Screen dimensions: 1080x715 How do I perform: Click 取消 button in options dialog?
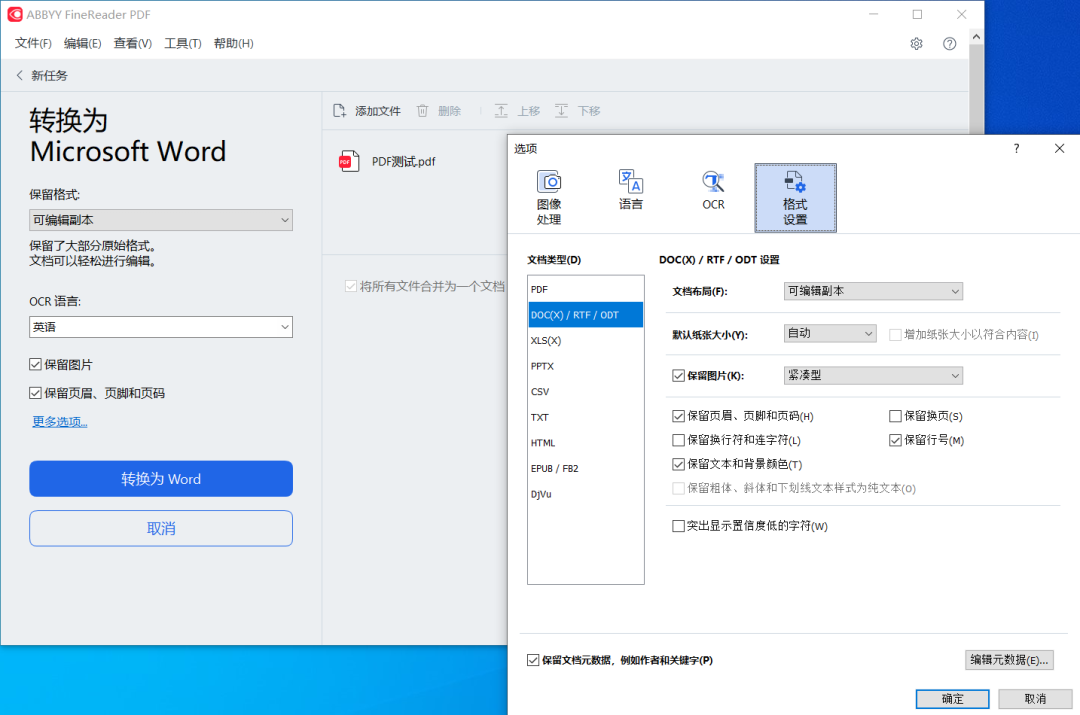click(1035, 698)
